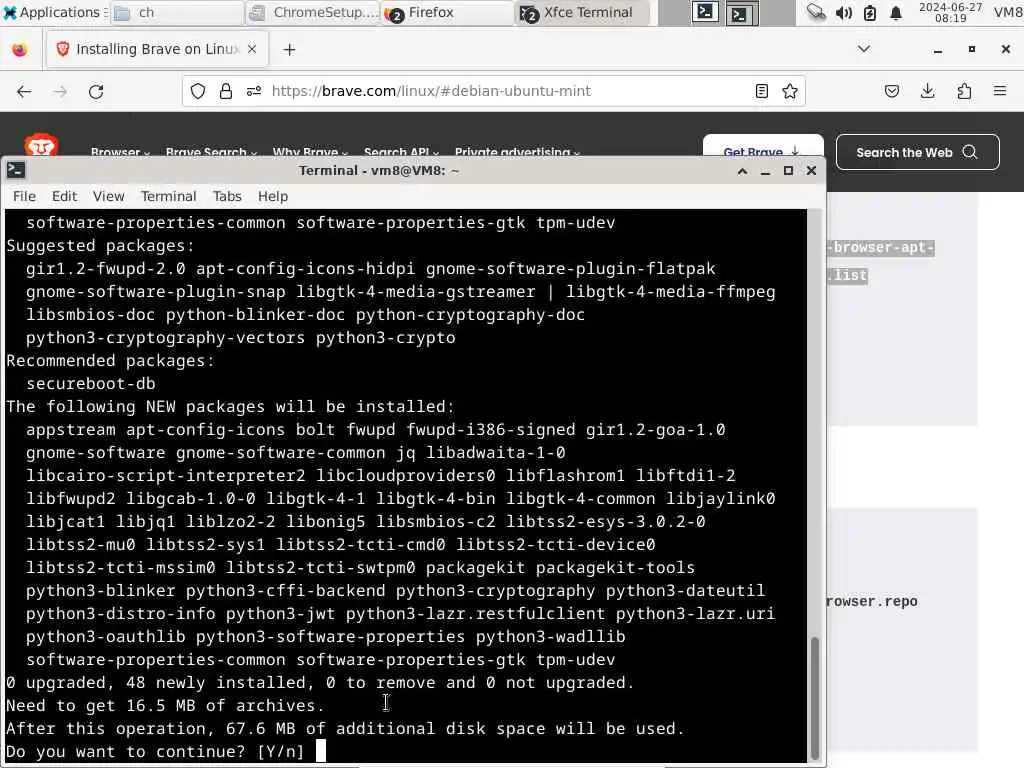Open a new Firefox tab

(x=289, y=50)
